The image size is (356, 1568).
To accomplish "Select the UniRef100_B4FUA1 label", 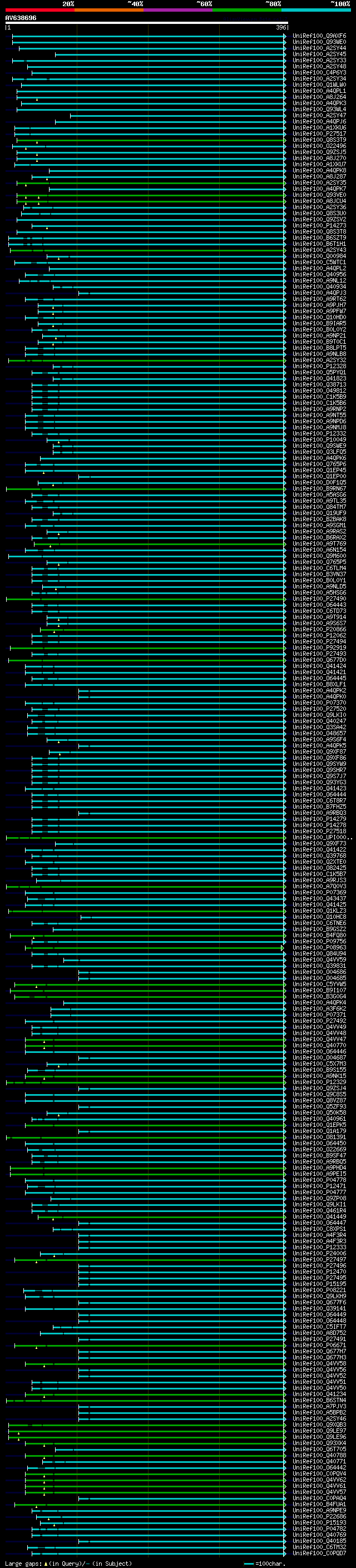I will (319, 1504).
